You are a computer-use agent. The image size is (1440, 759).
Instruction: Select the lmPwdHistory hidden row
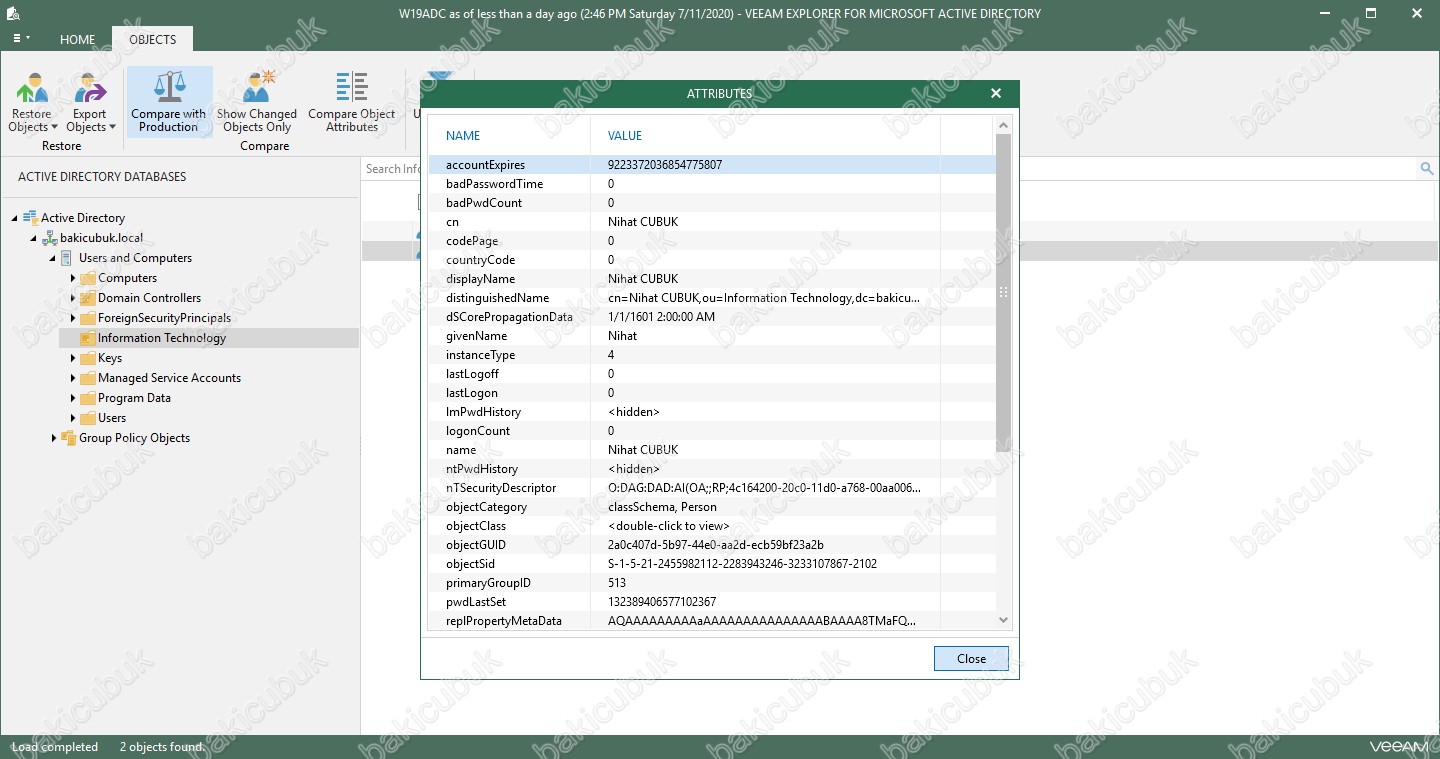point(712,412)
